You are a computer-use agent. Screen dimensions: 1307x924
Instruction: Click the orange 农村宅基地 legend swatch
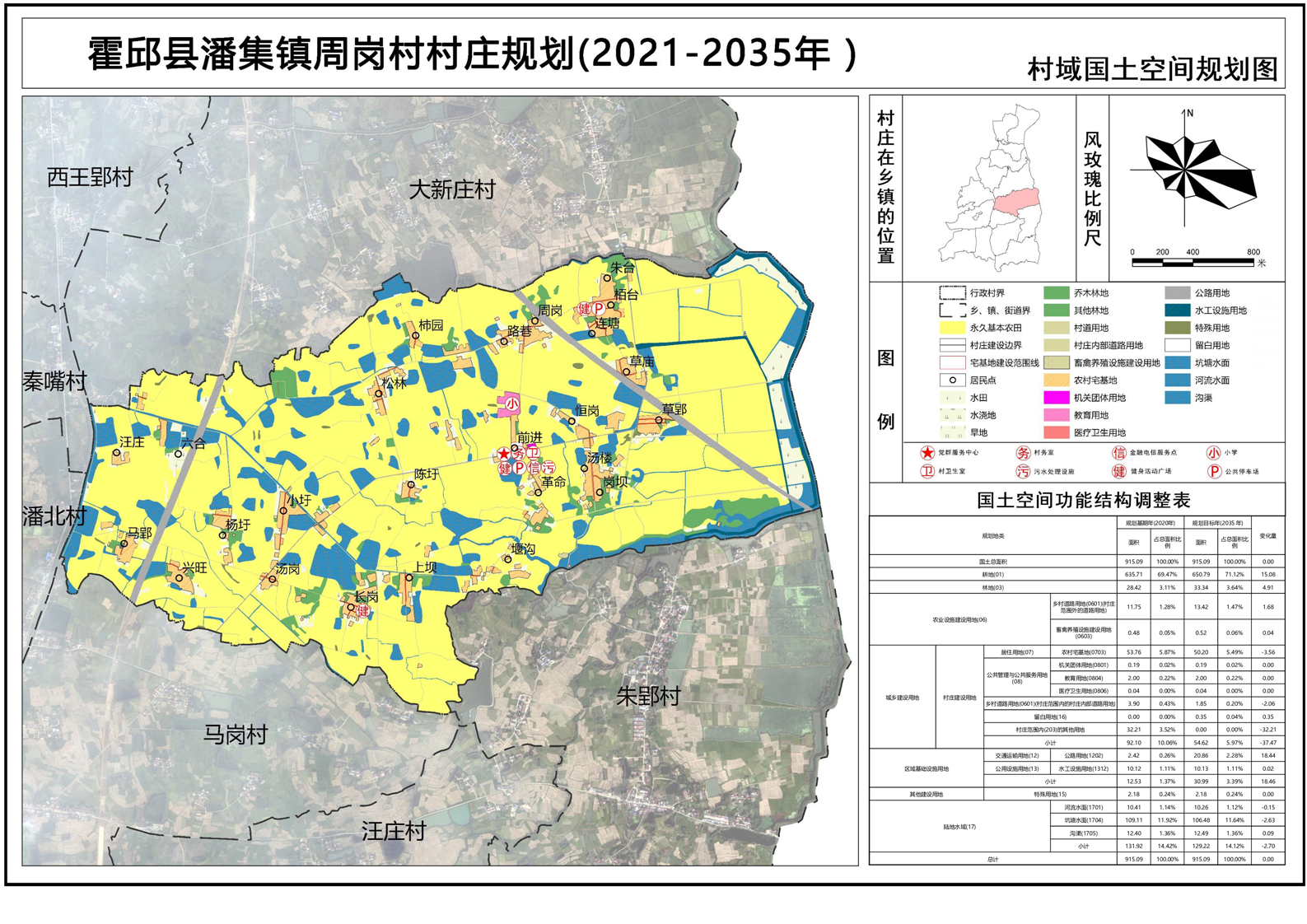pyautogui.click(x=1056, y=380)
